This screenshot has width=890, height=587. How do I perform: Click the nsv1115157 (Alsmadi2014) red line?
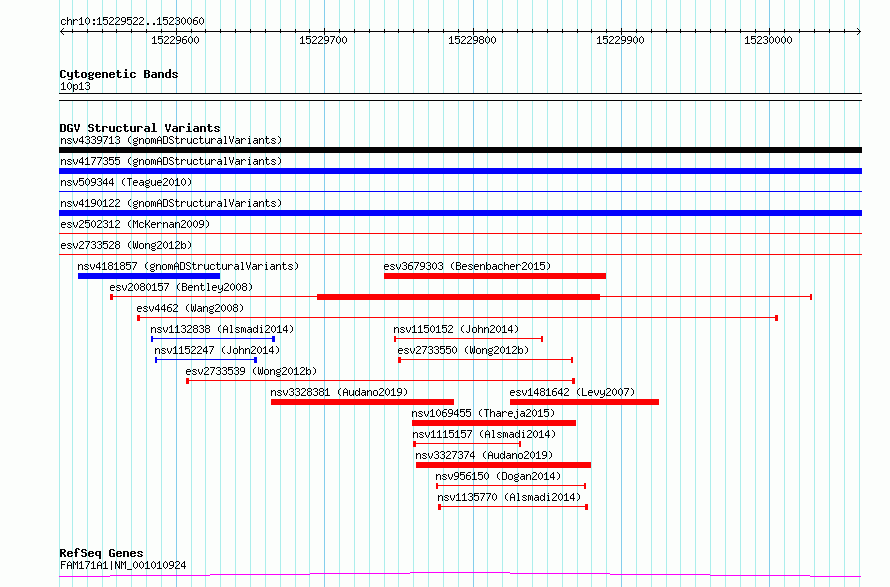(467, 444)
